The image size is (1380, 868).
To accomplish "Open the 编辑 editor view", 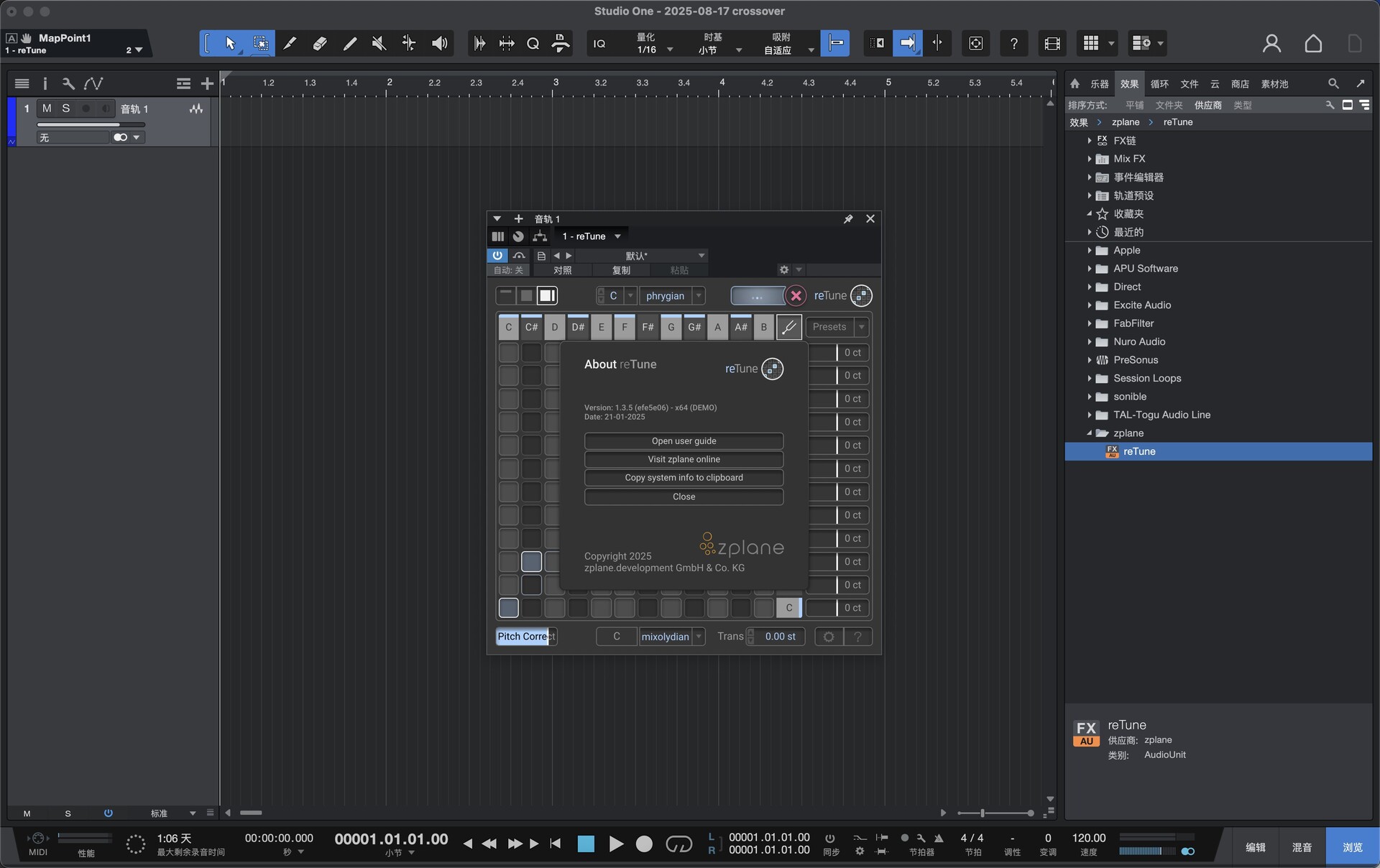I will click(1256, 847).
